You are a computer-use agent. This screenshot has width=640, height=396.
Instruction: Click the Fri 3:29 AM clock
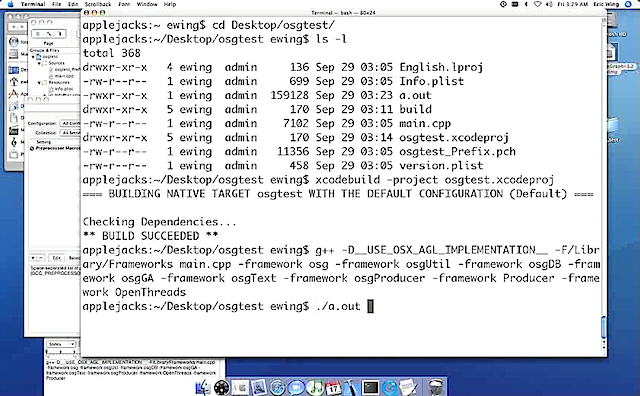573,4
